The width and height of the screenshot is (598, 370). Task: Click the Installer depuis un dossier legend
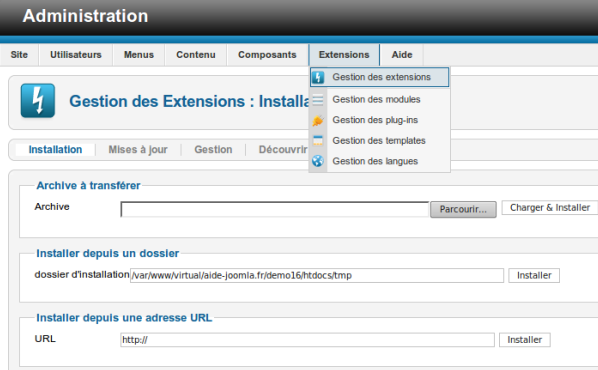[x=108, y=254]
